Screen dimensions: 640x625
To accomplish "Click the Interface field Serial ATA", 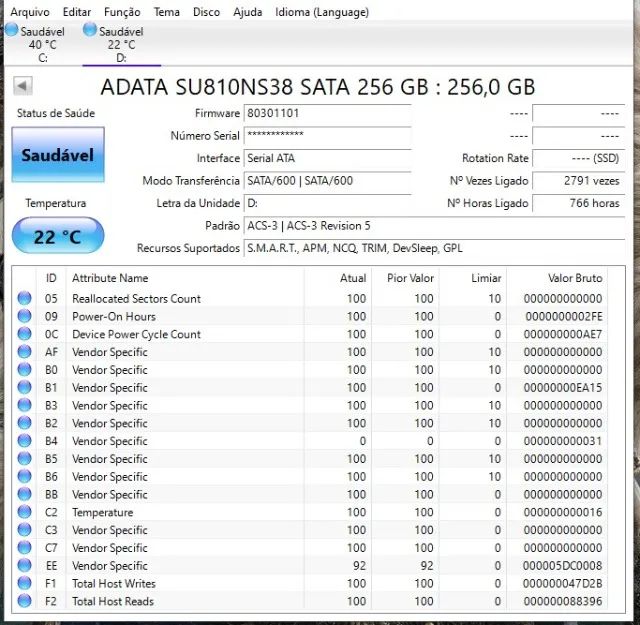I will 327,158.
